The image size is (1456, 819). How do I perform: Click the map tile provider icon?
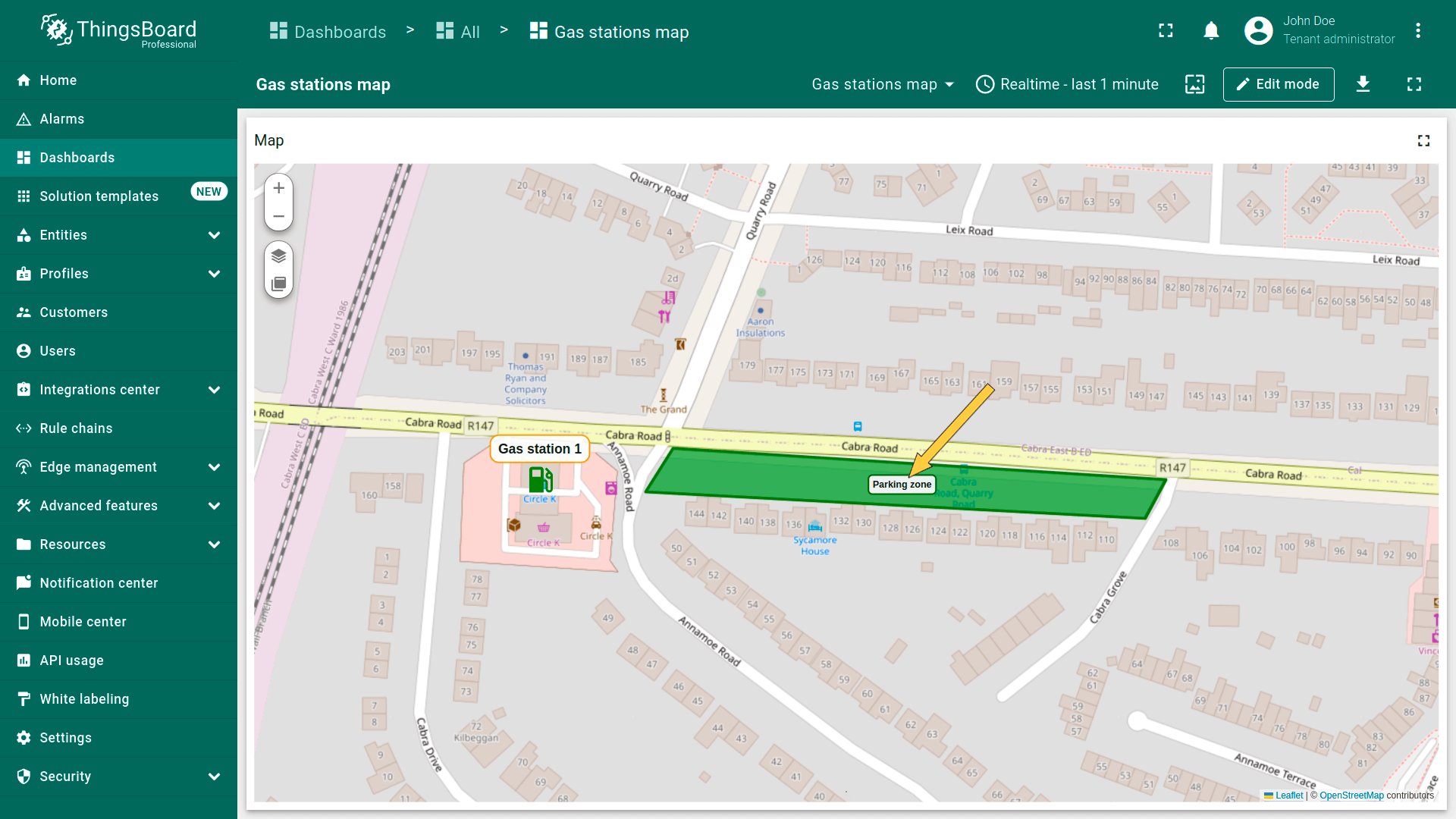click(278, 284)
